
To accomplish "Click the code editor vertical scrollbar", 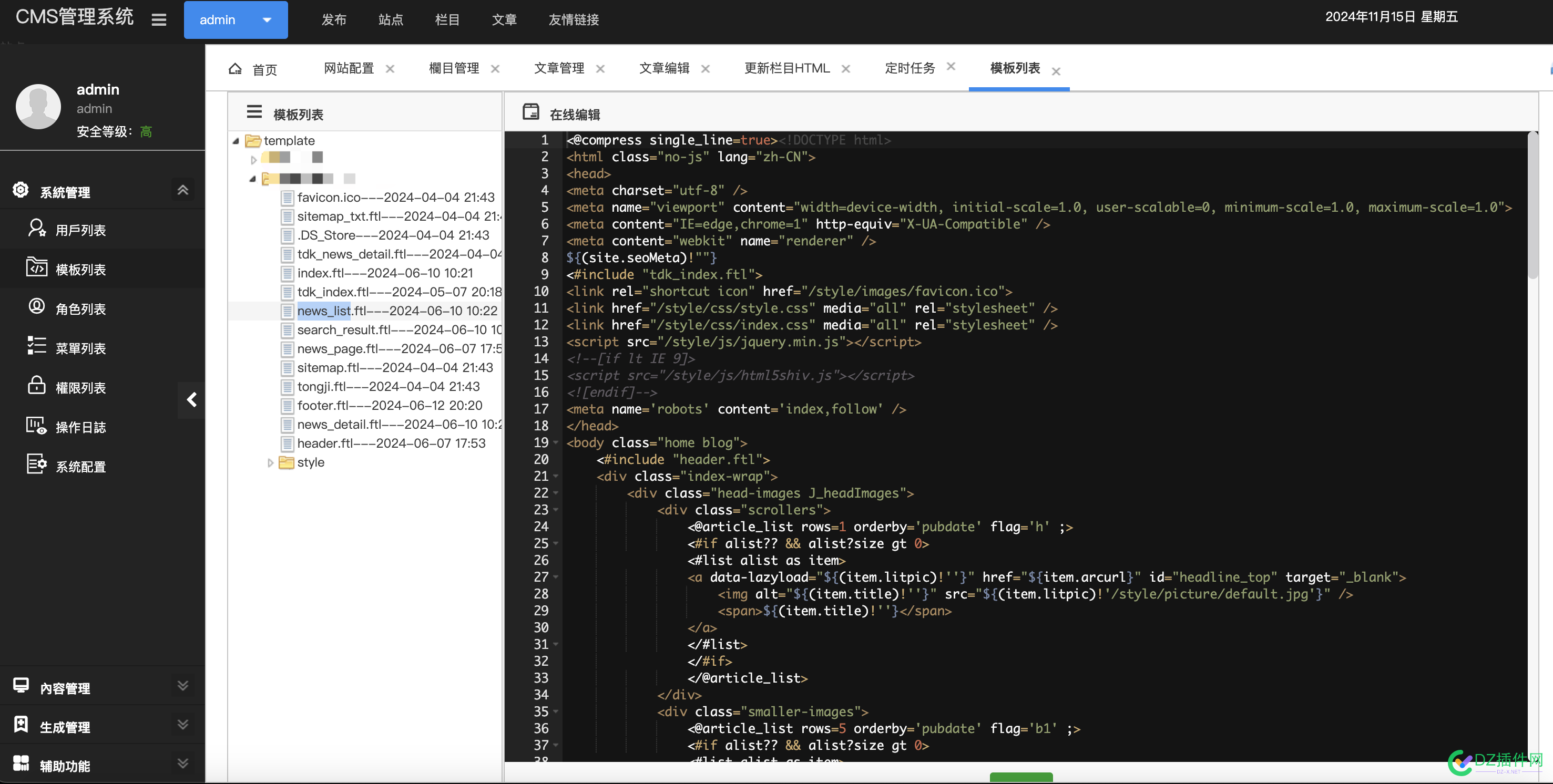I will tap(1532, 205).
